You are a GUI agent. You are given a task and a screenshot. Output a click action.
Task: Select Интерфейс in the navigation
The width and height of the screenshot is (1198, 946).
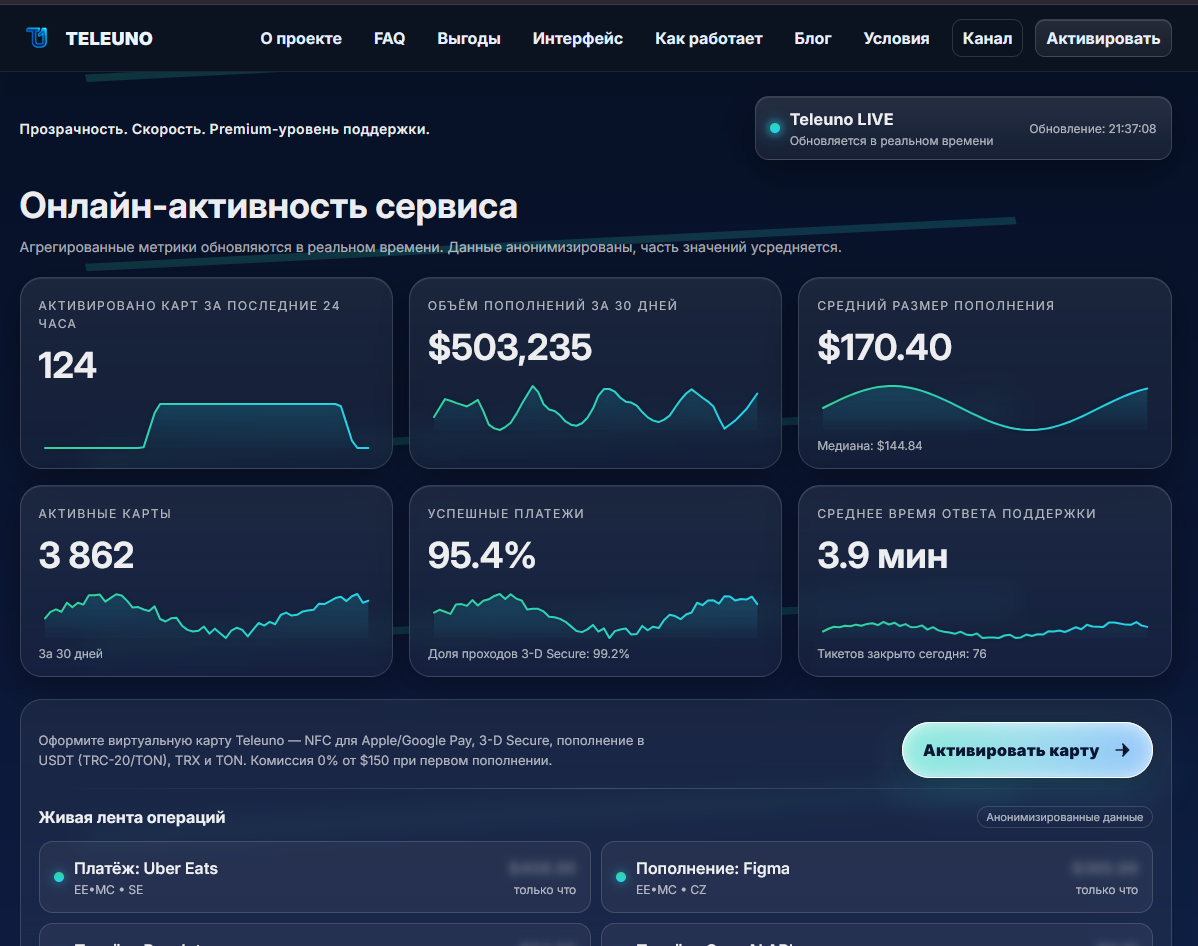577,38
